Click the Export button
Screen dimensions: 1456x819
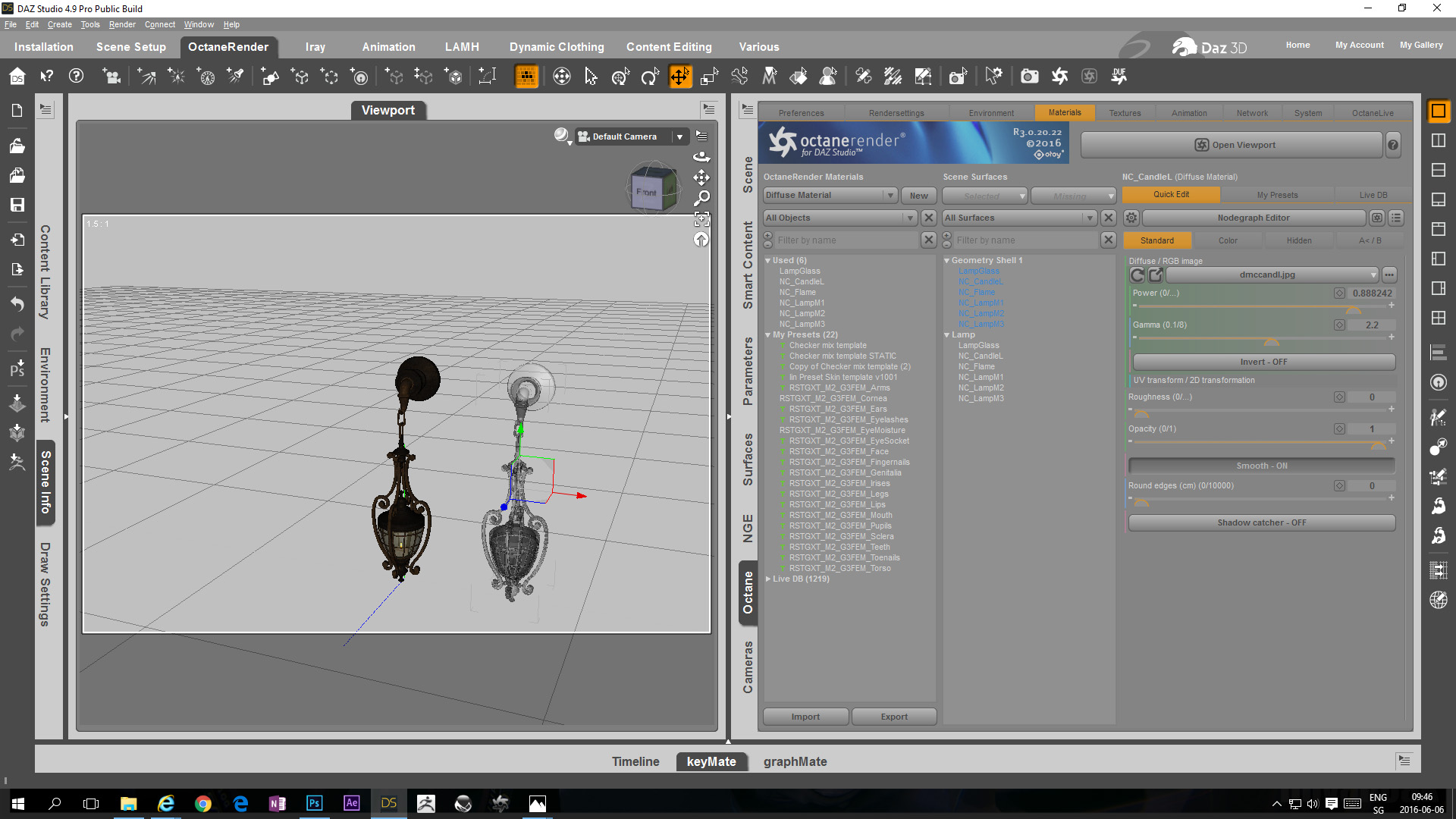pyautogui.click(x=894, y=717)
